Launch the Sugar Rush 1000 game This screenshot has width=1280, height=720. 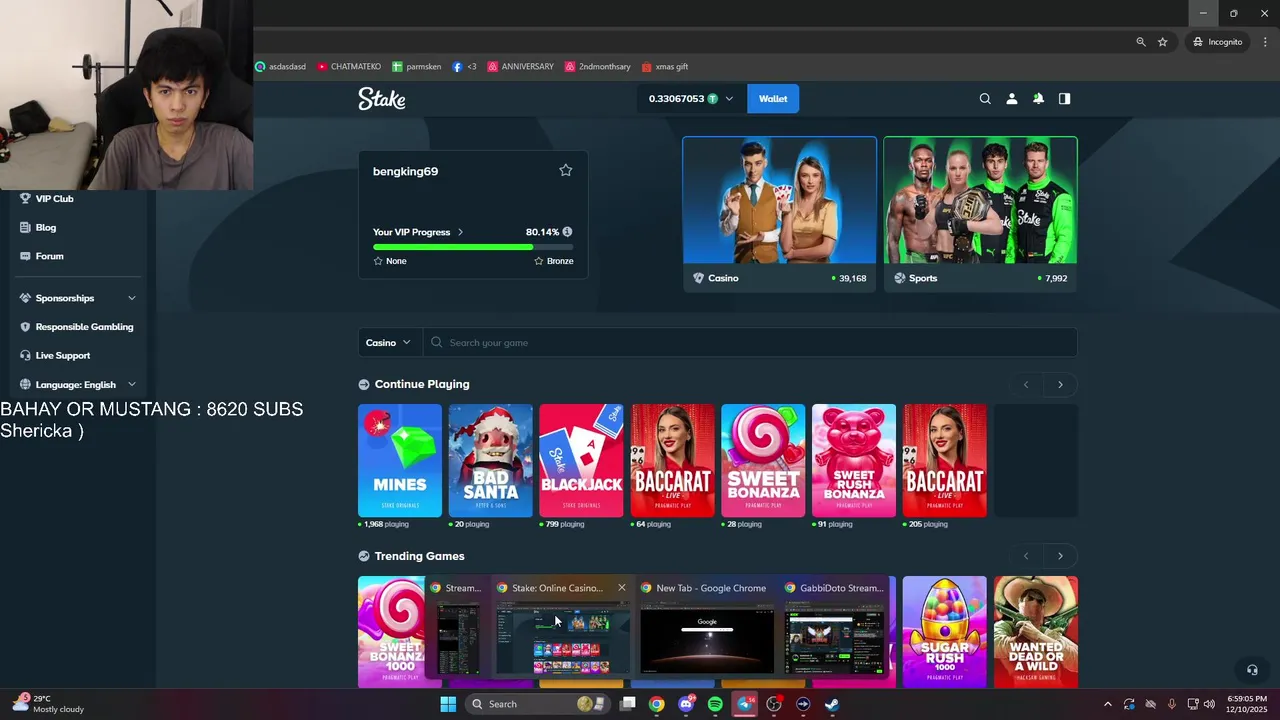pos(944,632)
